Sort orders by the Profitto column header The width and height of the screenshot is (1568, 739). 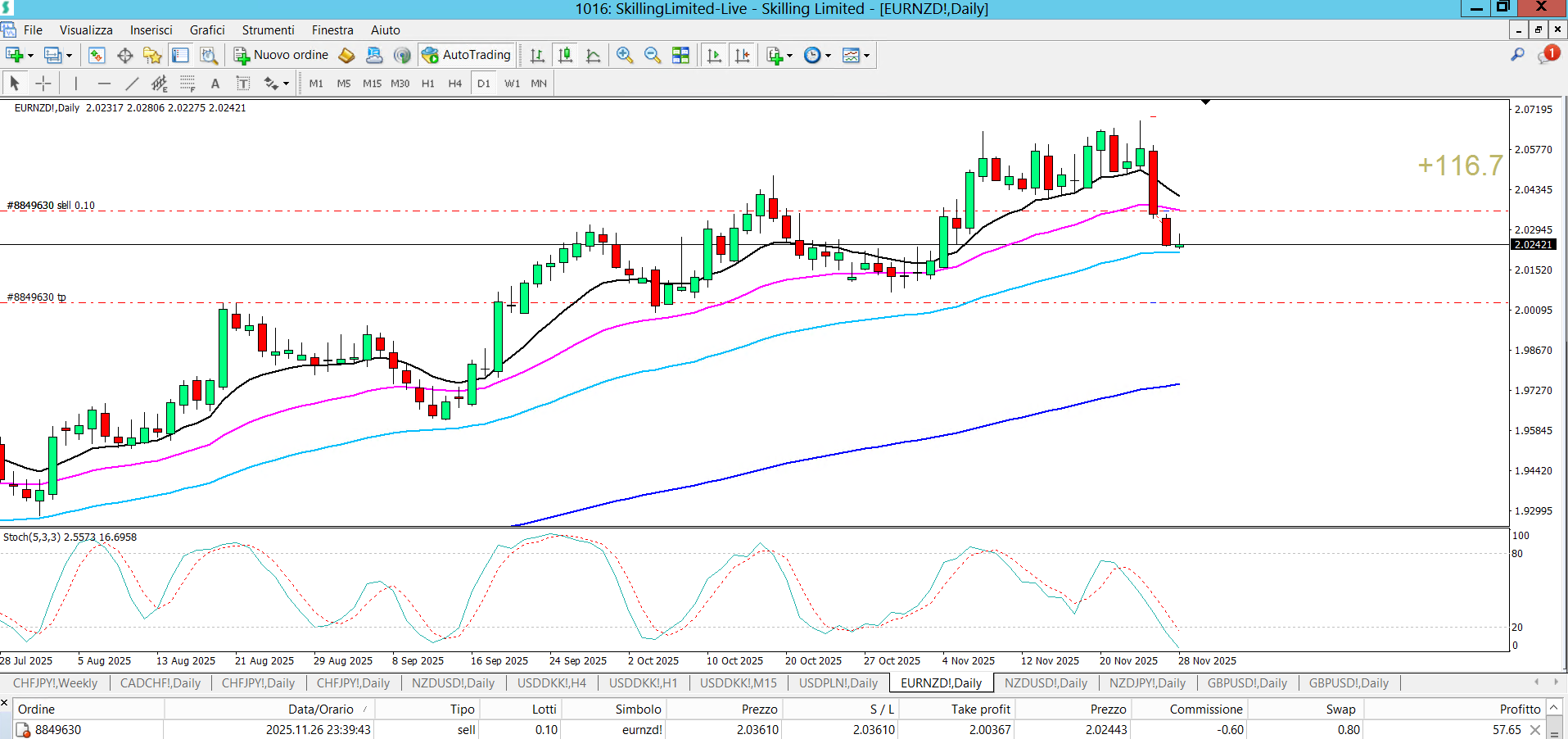[x=1519, y=709]
